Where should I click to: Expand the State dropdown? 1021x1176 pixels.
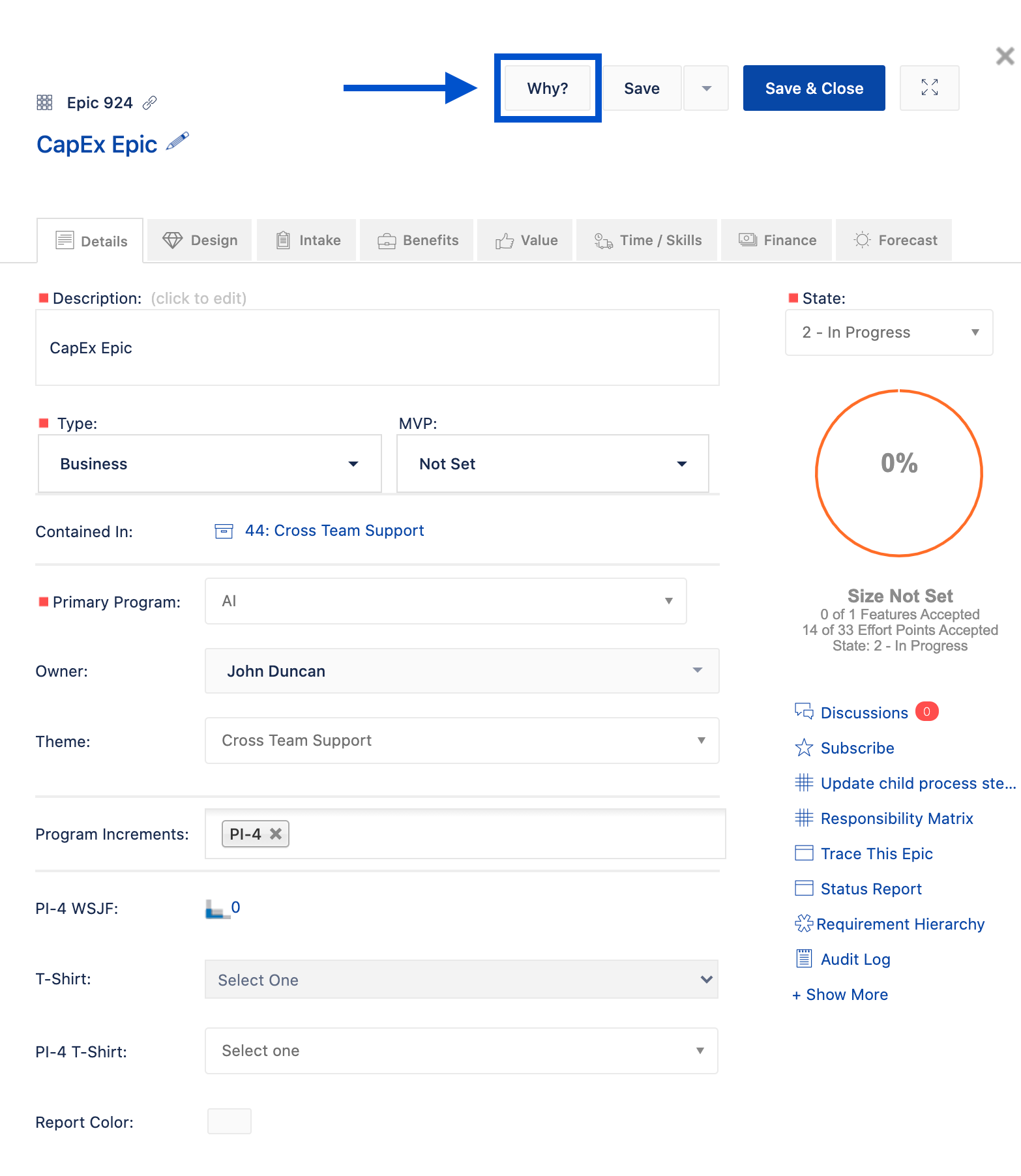(x=889, y=332)
